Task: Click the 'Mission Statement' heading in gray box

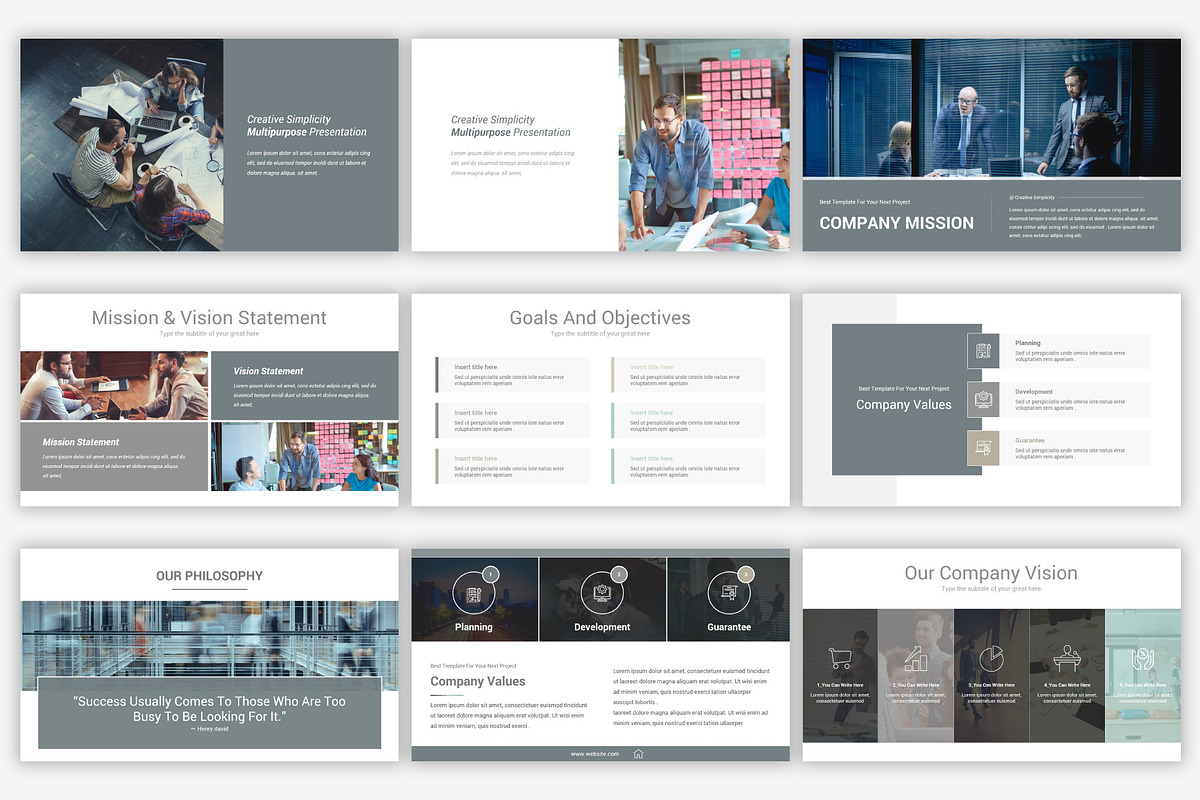Action: pyautogui.click(x=81, y=442)
